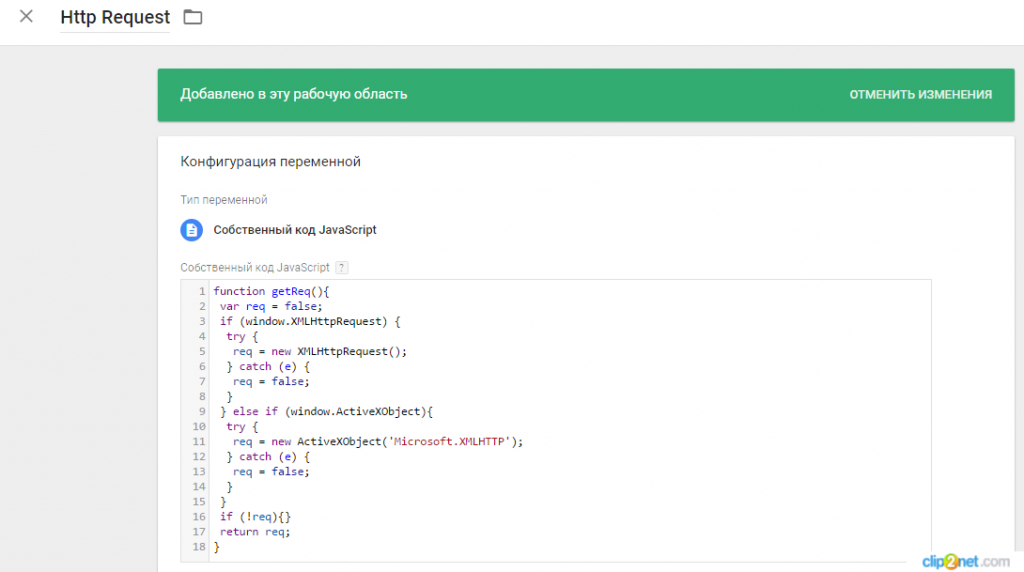Edit the Http Request variable name

coord(115,17)
